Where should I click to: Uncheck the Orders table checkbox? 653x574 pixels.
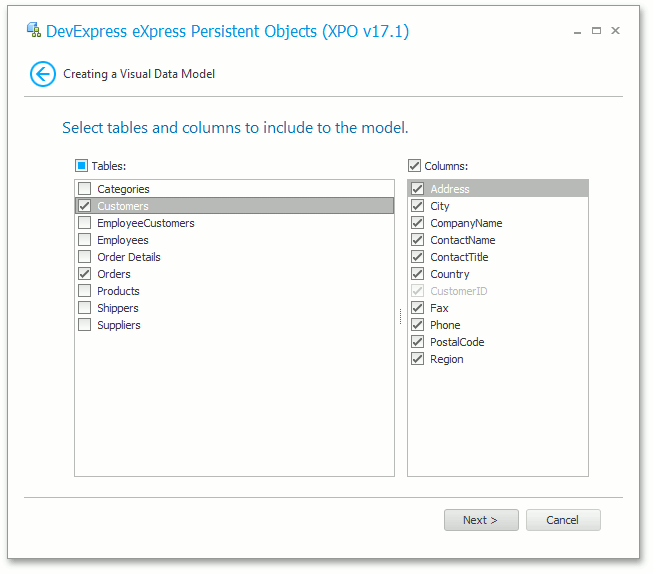point(85,274)
